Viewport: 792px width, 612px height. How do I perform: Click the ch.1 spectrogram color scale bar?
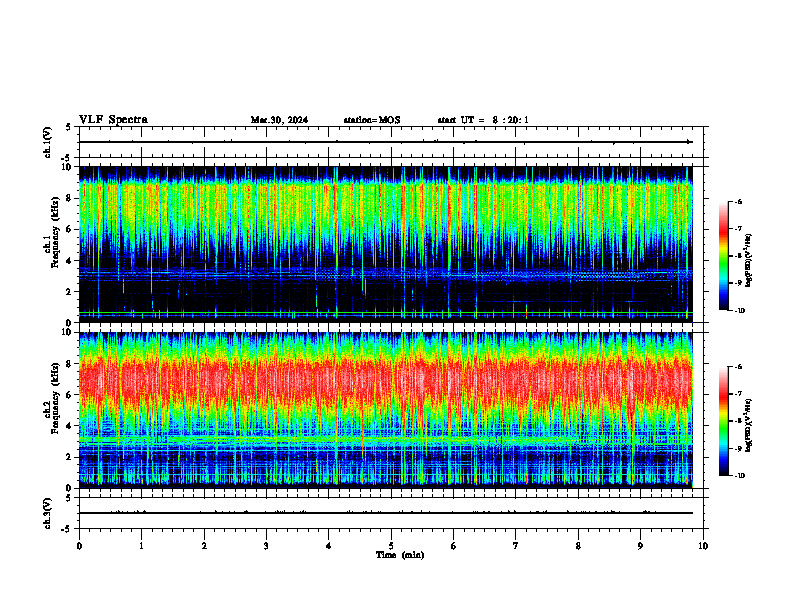(723, 256)
